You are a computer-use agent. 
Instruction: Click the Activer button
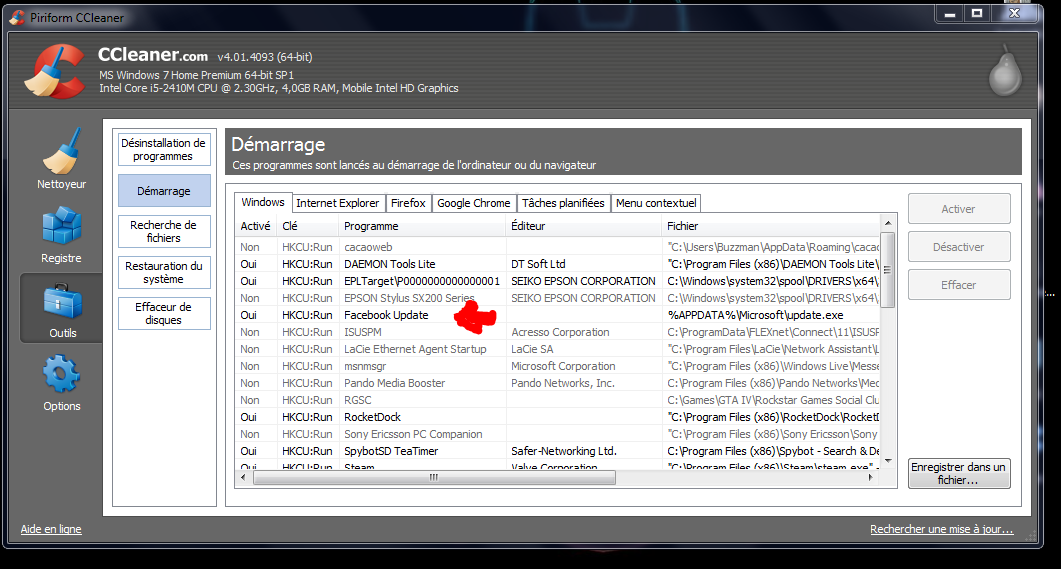coord(959,209)
